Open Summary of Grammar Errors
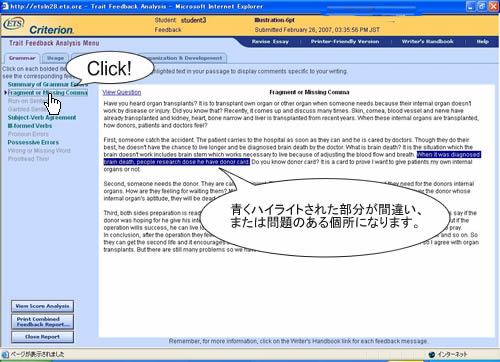500x362 pixels. tap(47, 84)
